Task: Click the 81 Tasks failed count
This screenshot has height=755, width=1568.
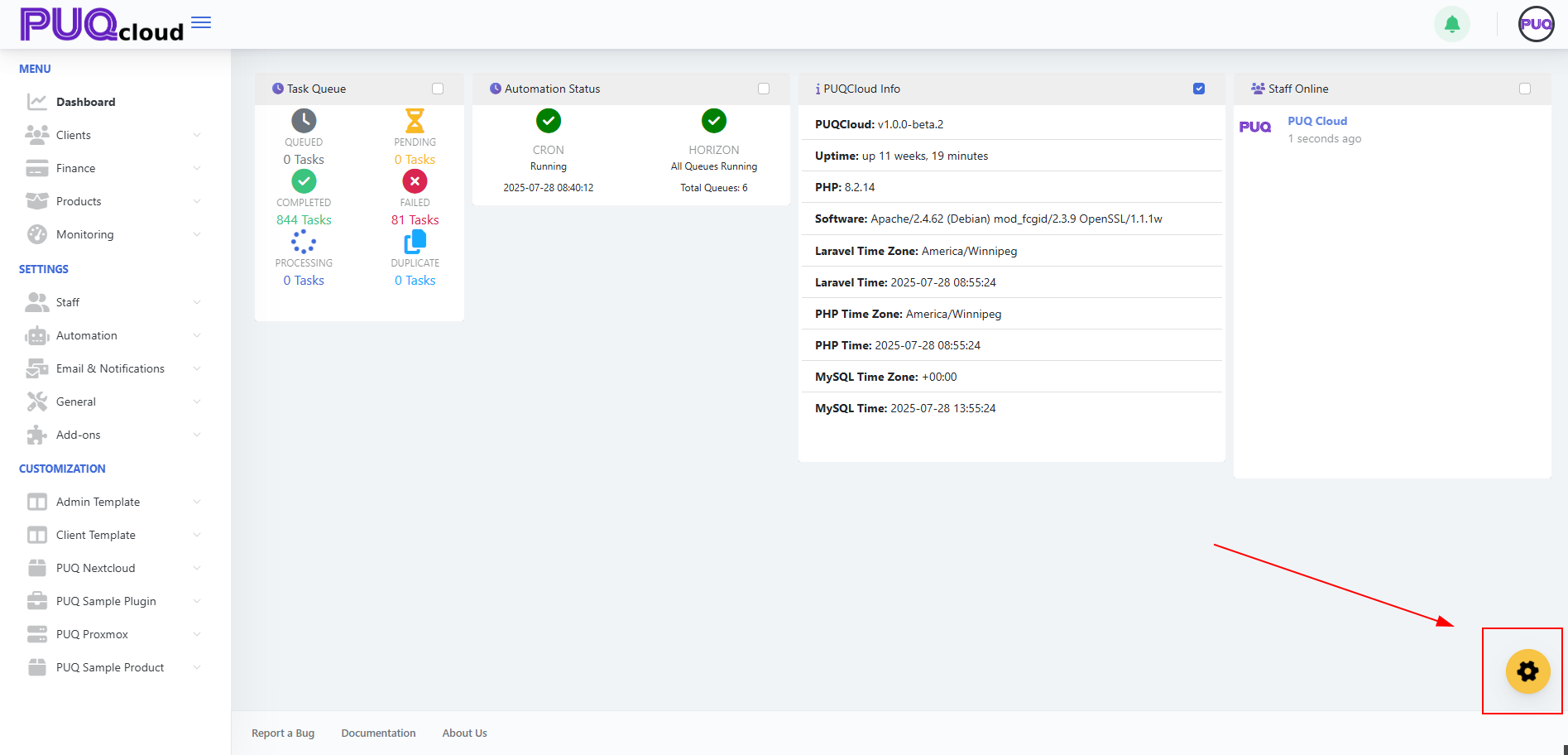Action: (x=415, y=219)
